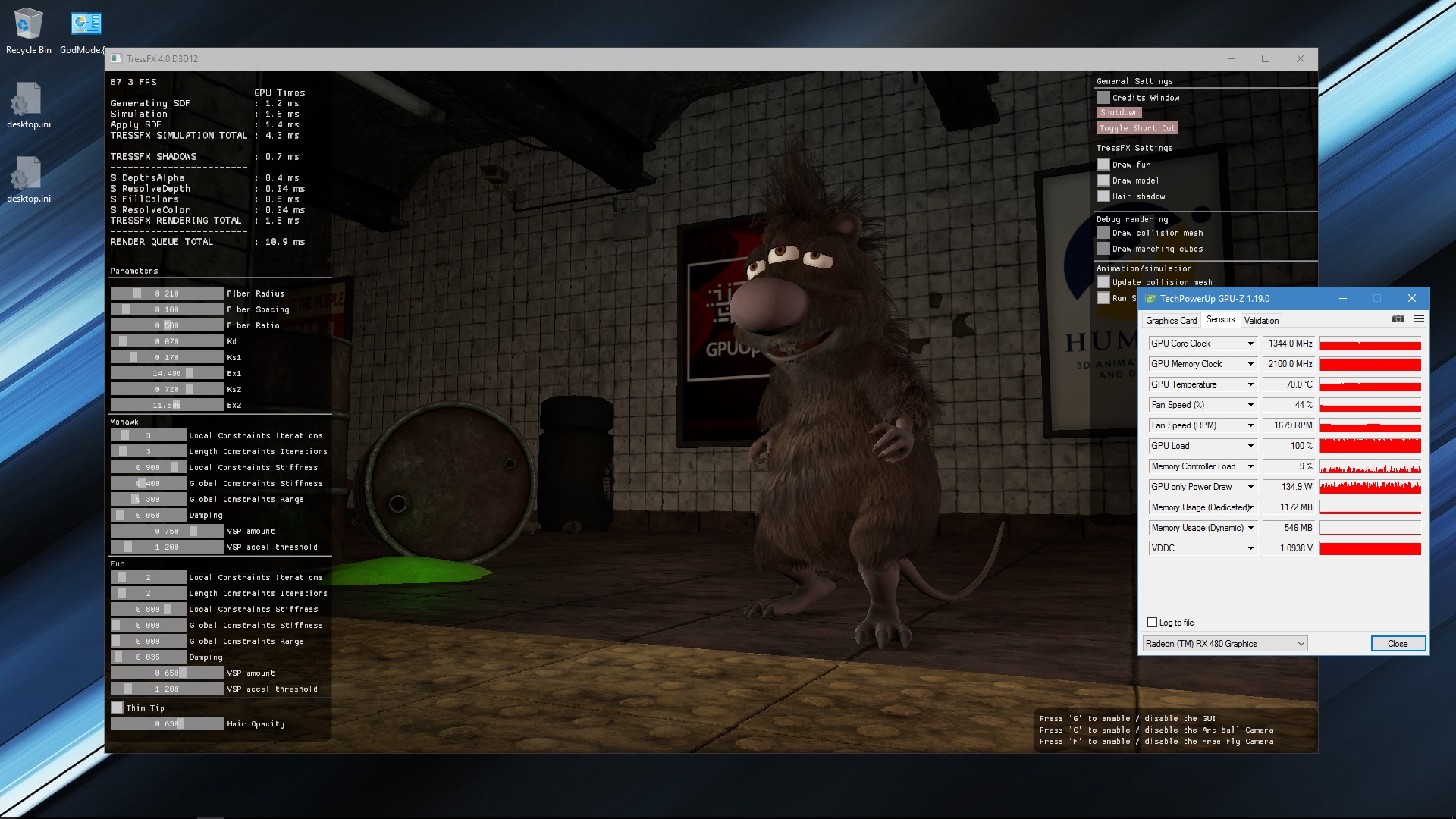1456x819 pixels.
Task: Check the Log to file box
Action: point(1153,623)
